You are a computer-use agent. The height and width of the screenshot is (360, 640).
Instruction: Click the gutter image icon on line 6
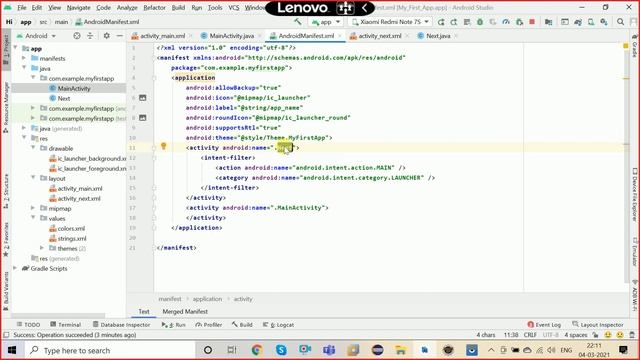click(142, 98)
